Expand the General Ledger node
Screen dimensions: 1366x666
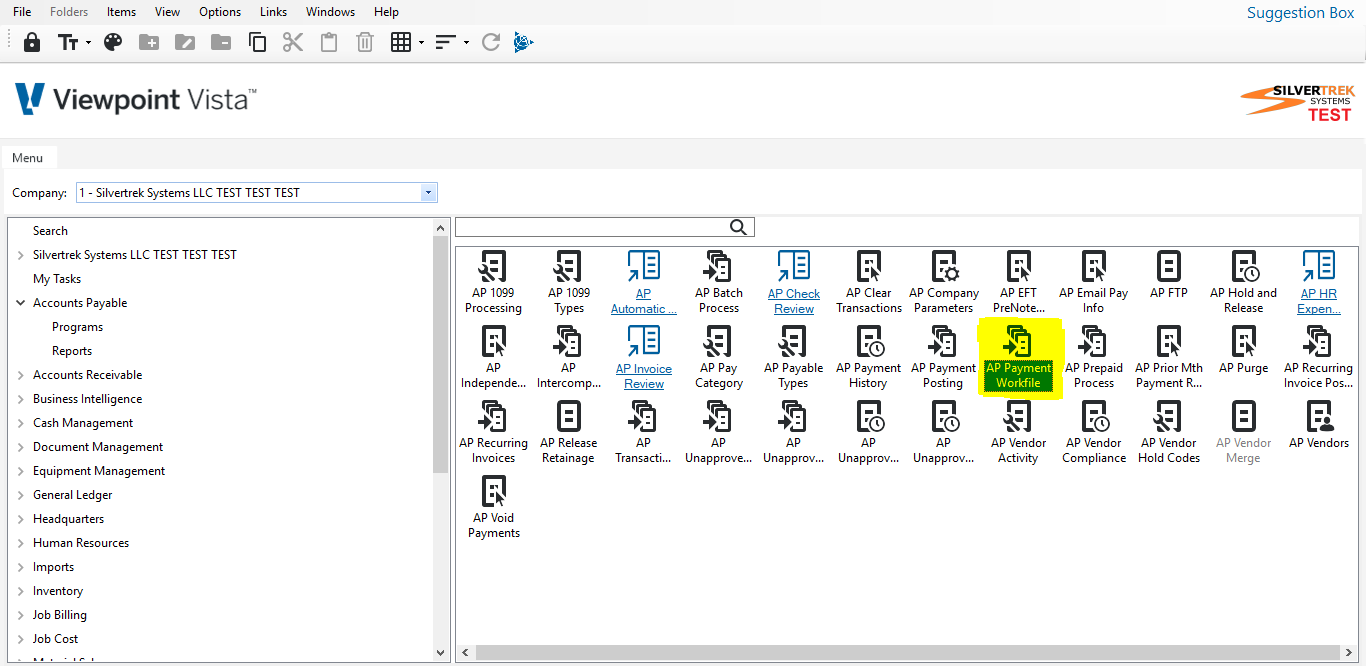20,495
